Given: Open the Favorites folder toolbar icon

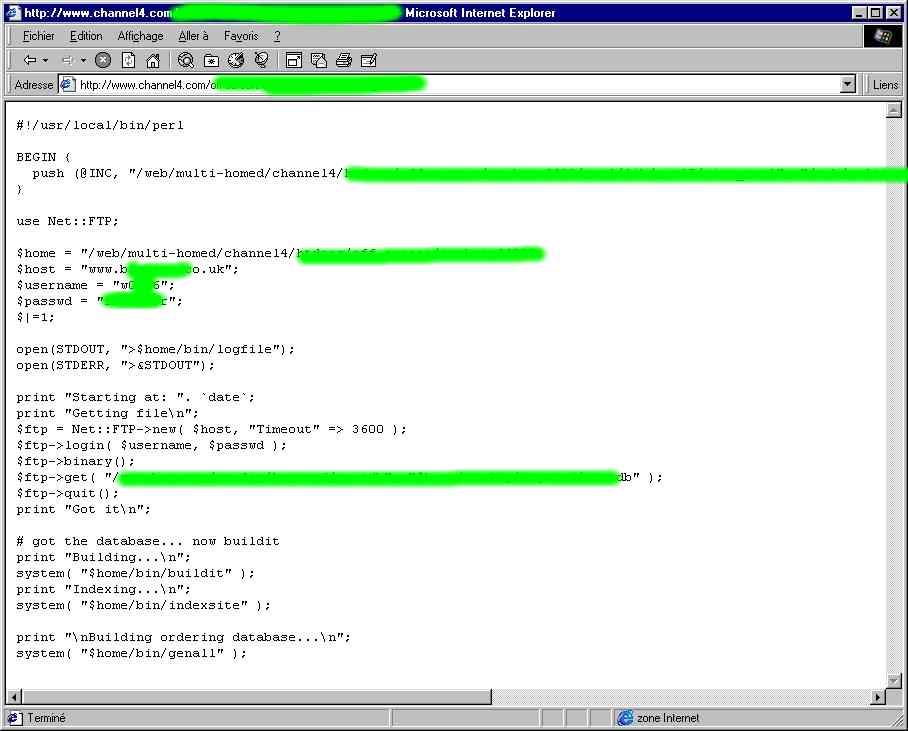Looking at the screenshot, I should coord(211,60).
